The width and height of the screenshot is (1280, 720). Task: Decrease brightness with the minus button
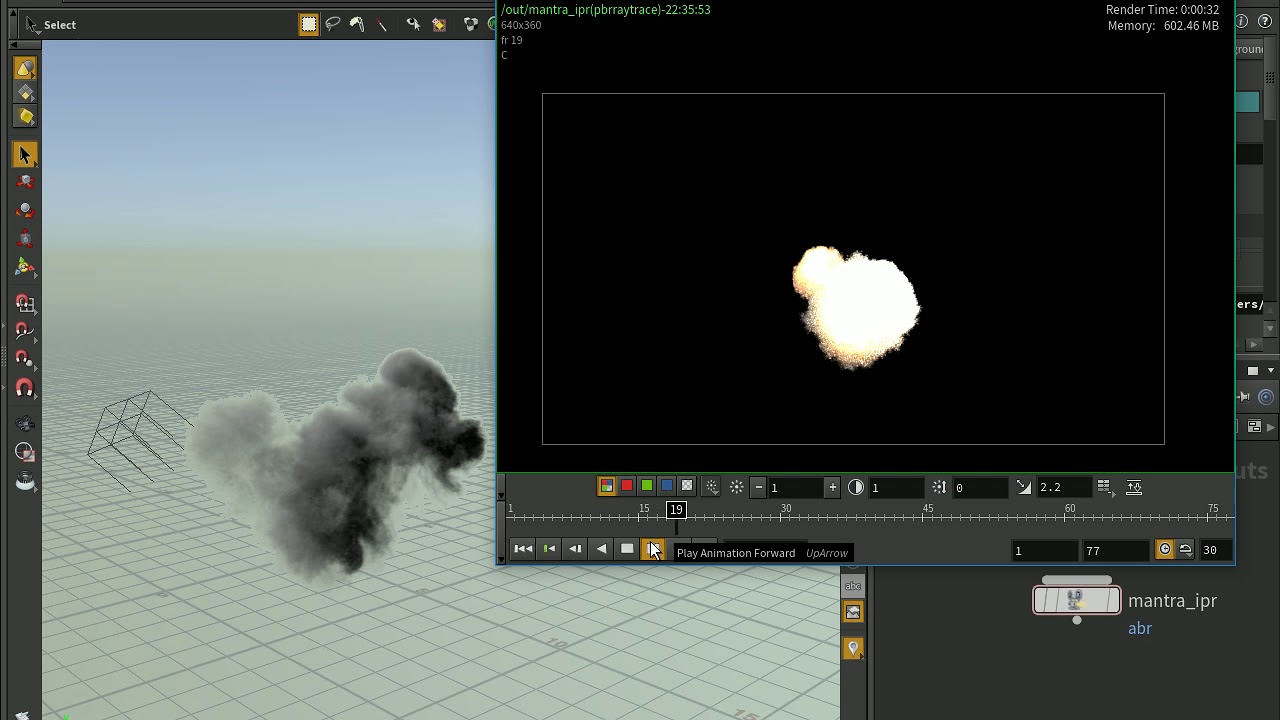point(759,487)
